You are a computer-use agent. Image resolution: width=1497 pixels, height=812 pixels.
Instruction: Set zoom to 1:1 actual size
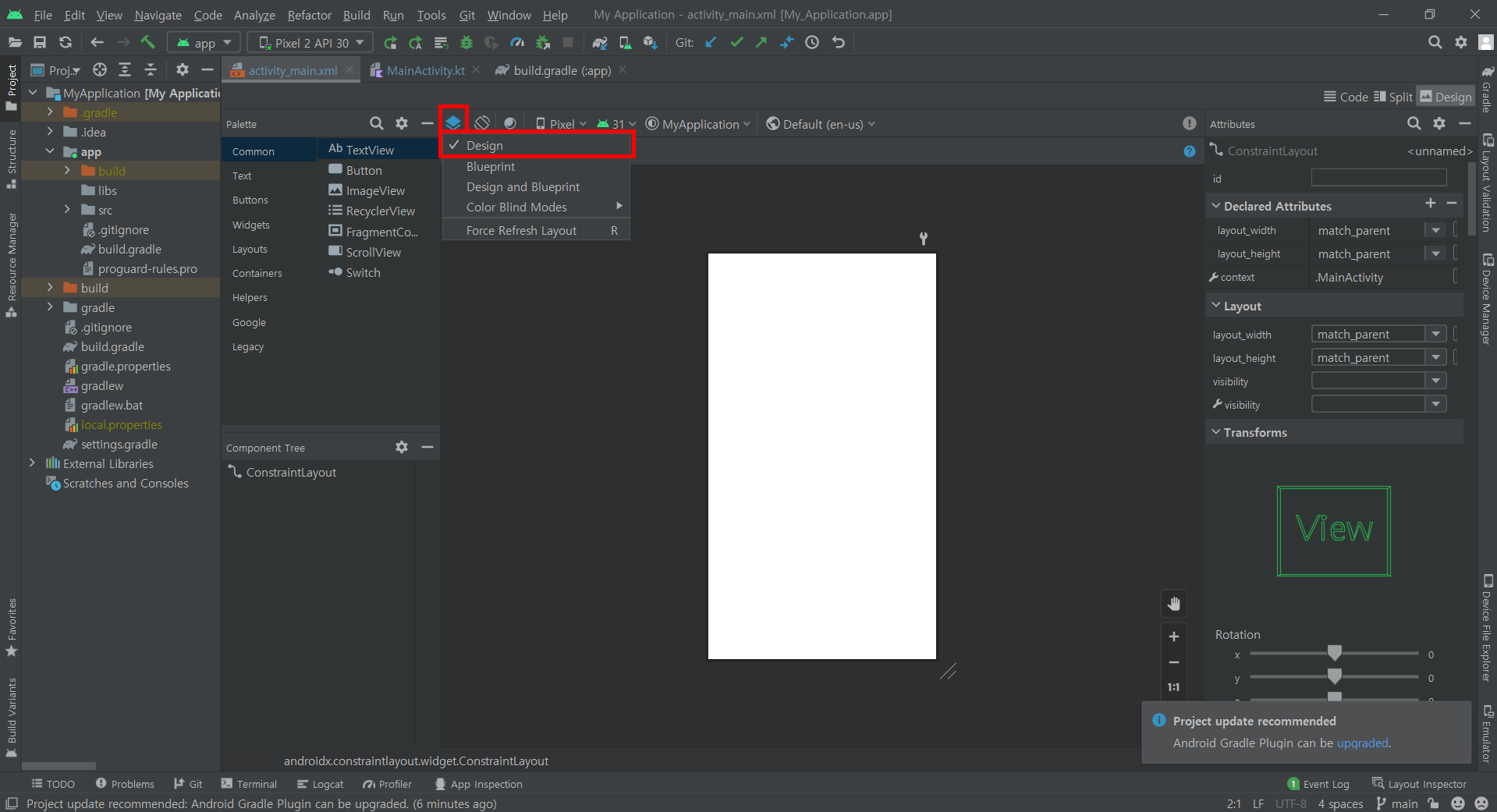coord(1173,687)
